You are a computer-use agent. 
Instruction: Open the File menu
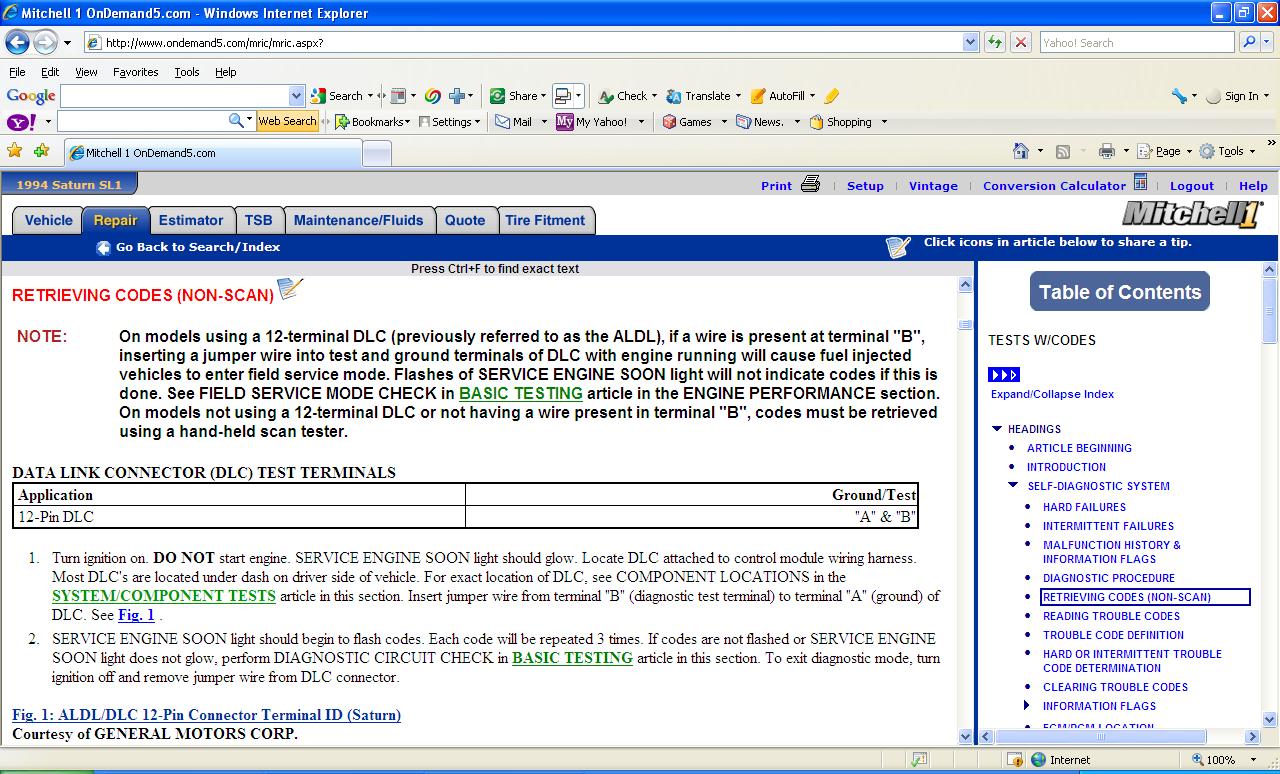(17, 72)
